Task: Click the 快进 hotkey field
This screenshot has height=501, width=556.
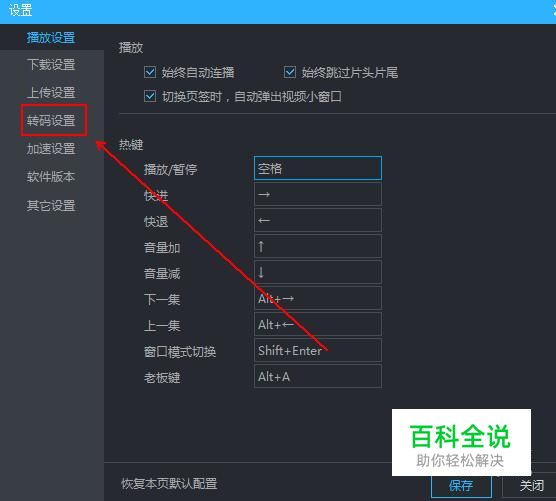Action: pyautogui.click(x=318, y=194)
